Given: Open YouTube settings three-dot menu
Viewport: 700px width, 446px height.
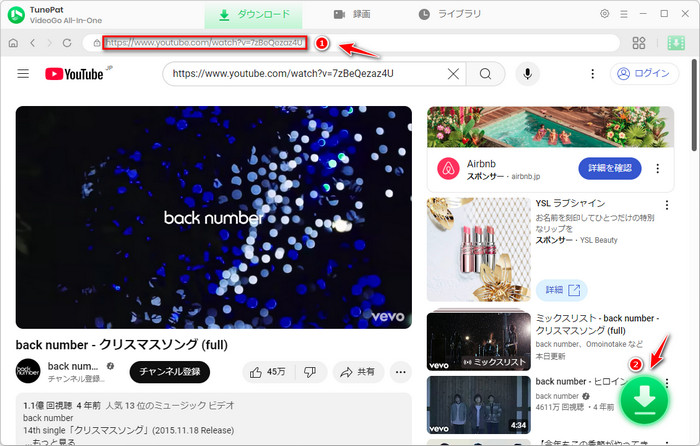Looking at the screenshot, I should [592, 74].
